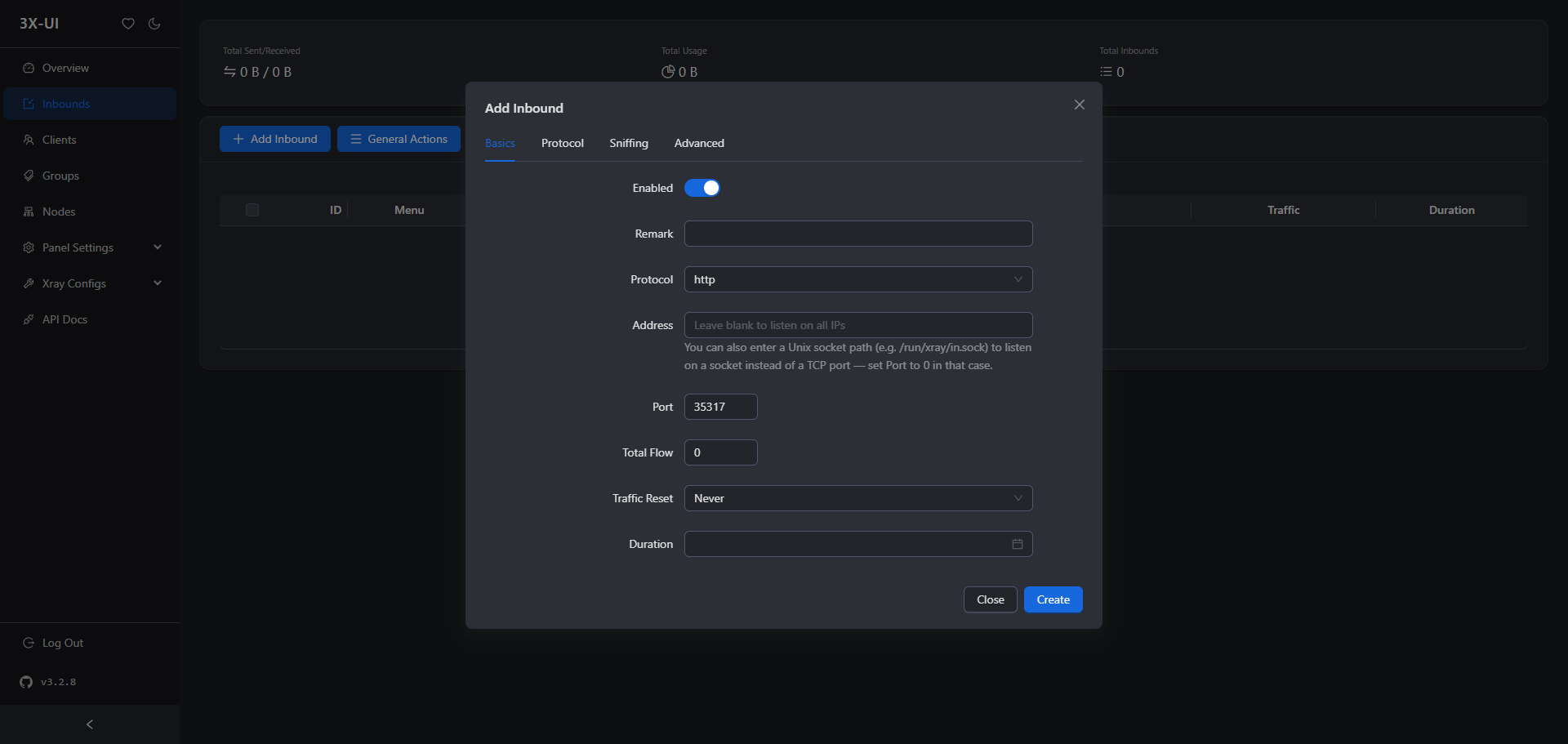This screenshot has height=744, width=1568.
Task: Click the ID column header
Action: (x=336, y=210)
